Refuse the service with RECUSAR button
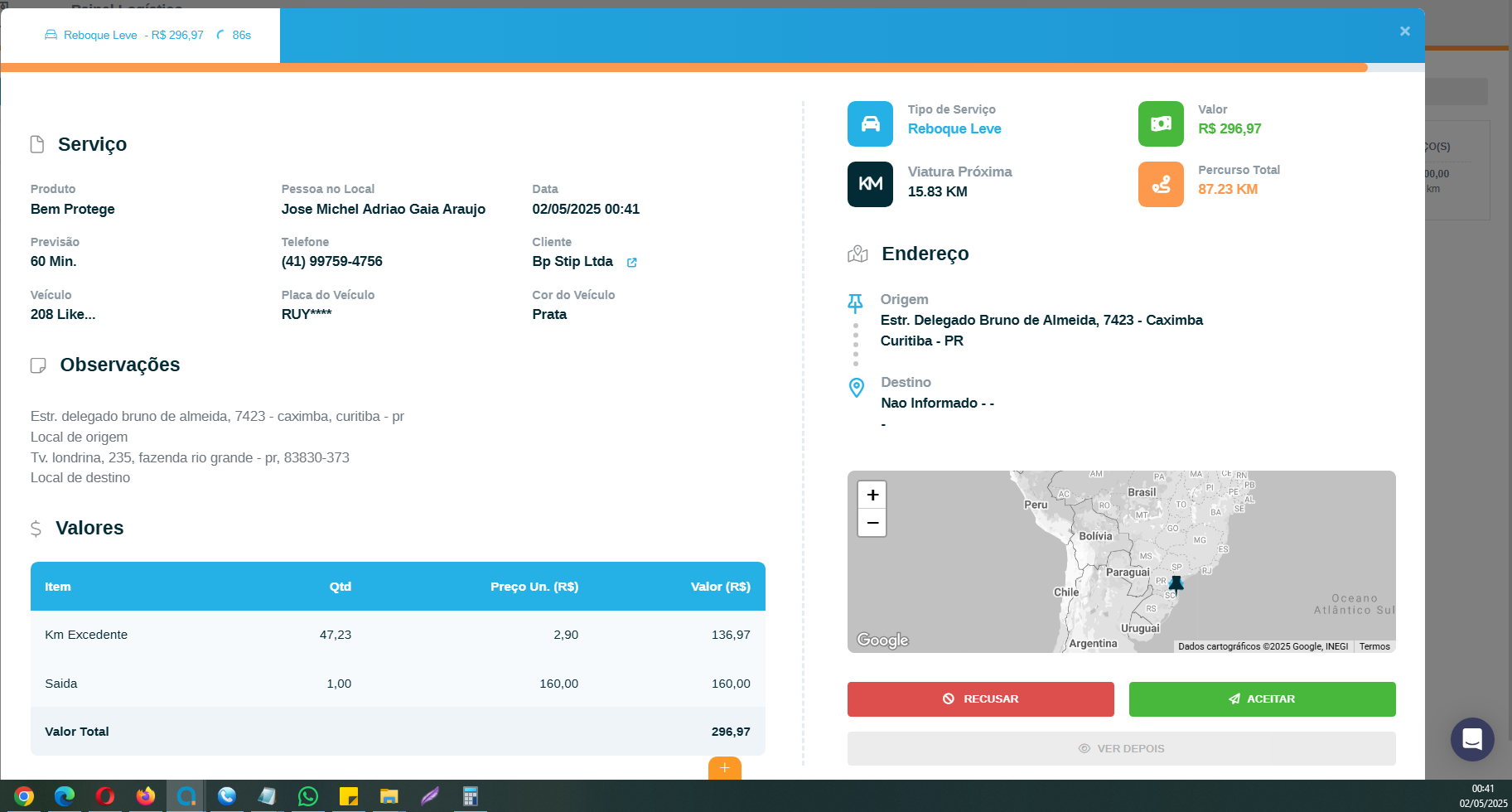This screenshot has height=812, width=1512. (x=980, y=699)
